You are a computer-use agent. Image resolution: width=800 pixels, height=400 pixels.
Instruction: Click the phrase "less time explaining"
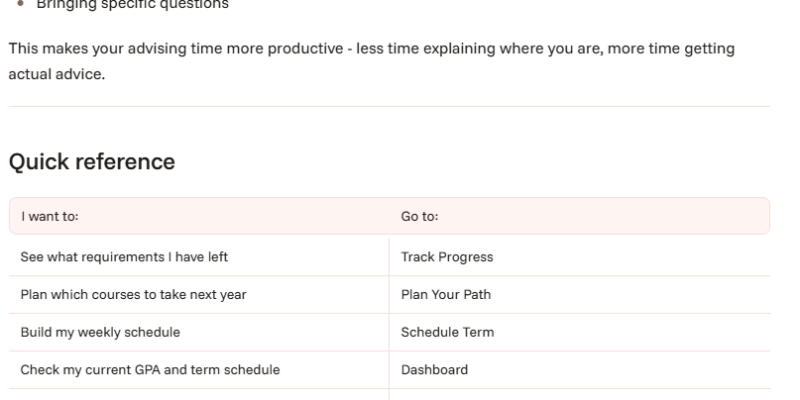(x=426, y=49)
